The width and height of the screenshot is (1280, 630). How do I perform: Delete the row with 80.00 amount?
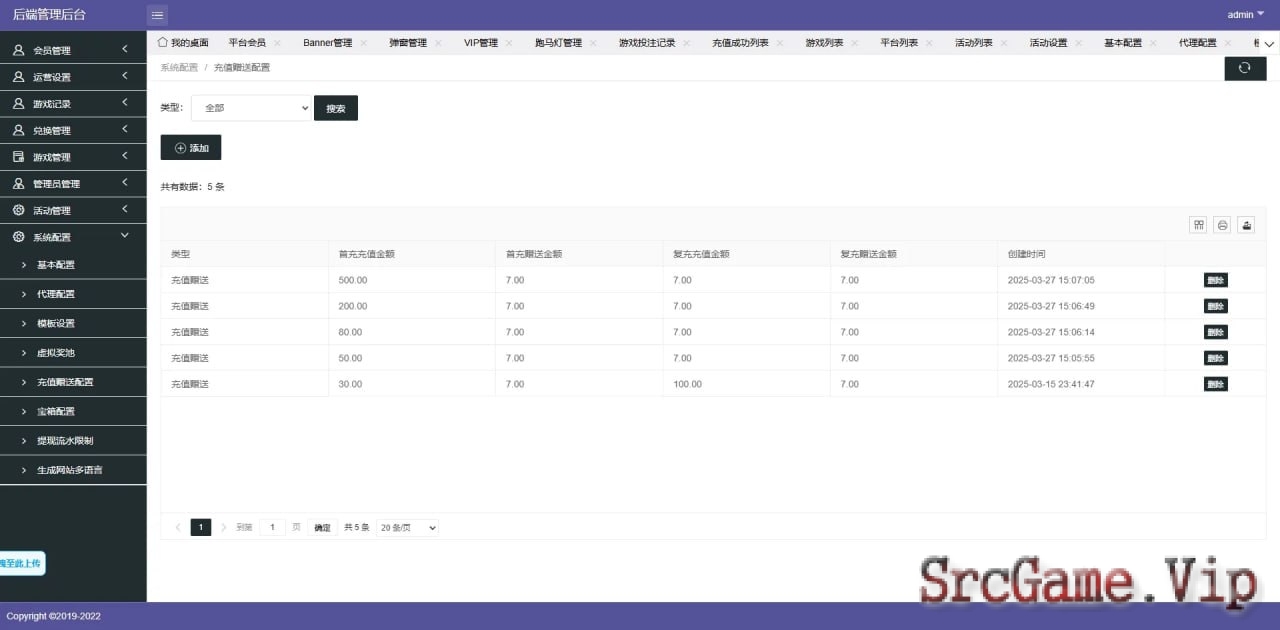pyautogui.click(x=1215, y=332)
